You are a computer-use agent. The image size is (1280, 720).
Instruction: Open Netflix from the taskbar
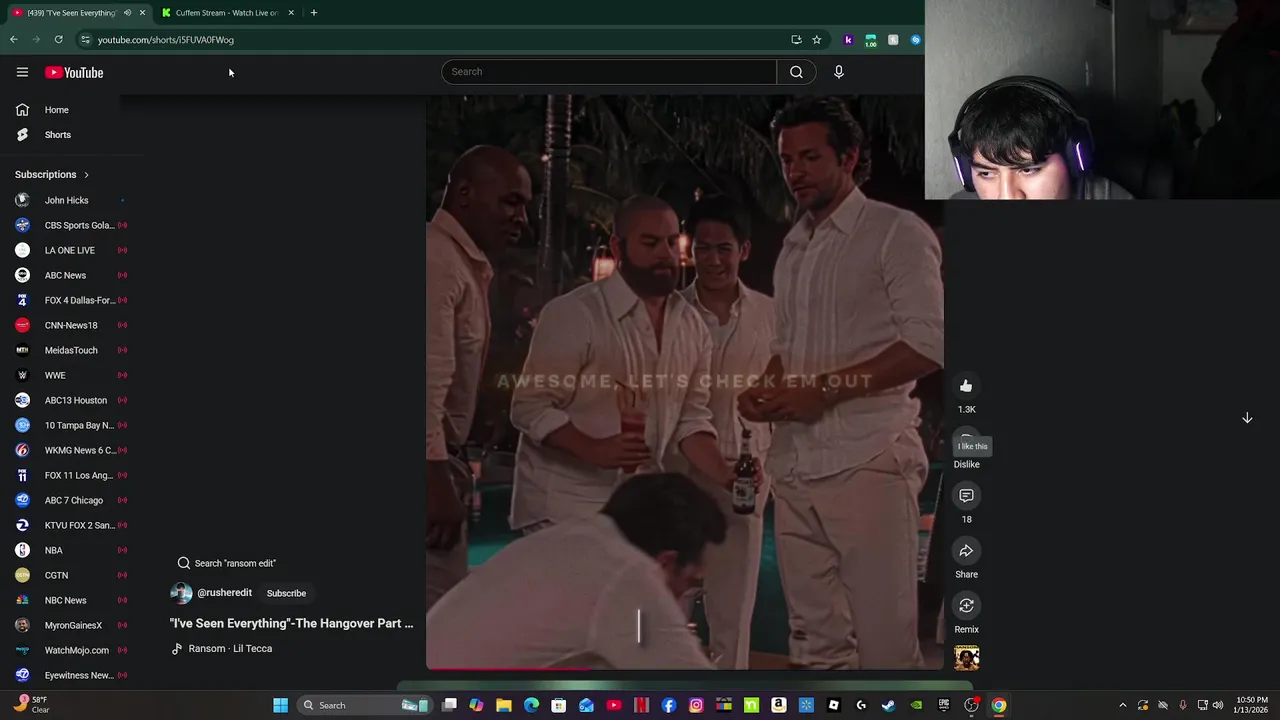(x=641, y=705)
